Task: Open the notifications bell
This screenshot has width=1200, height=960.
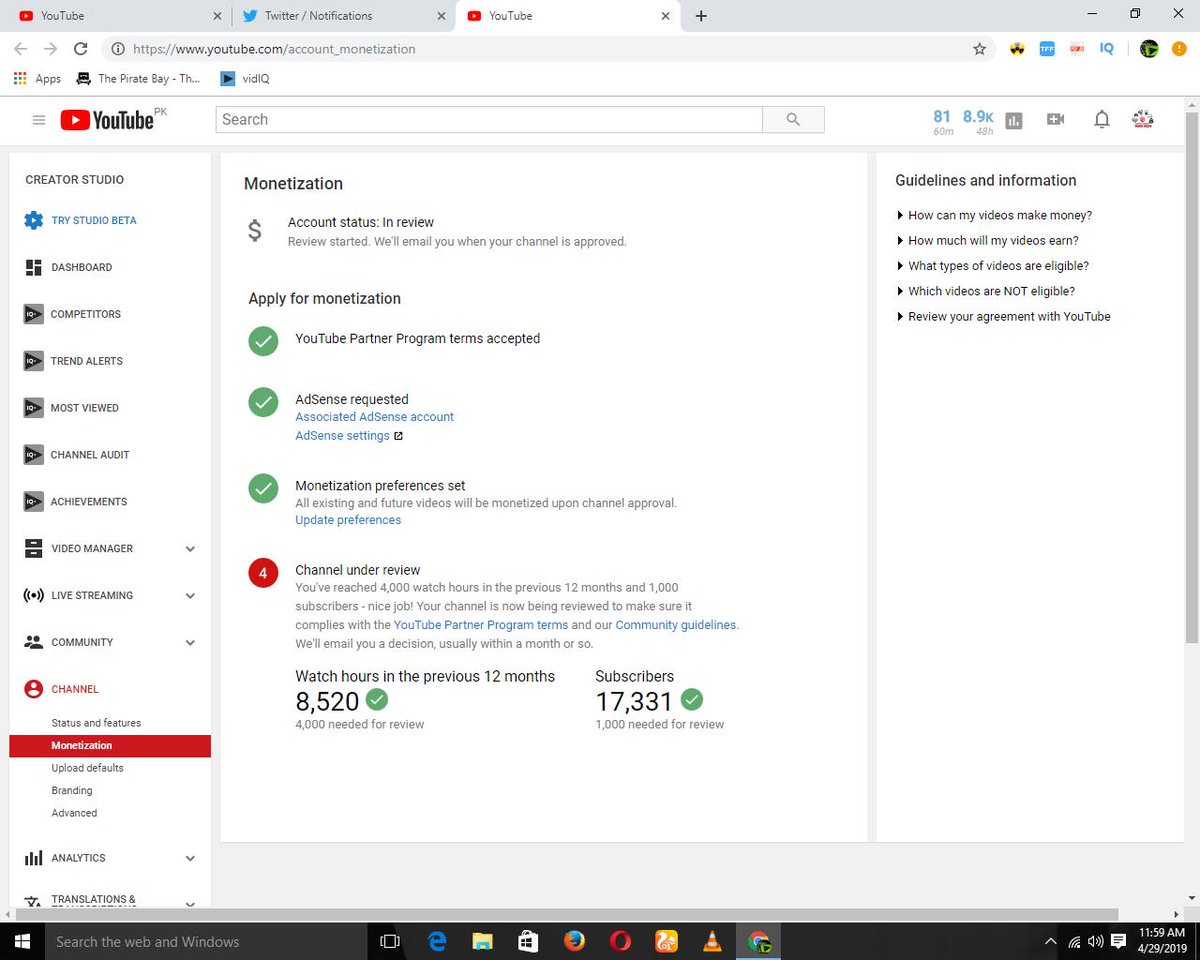Action: point(1101,120)
